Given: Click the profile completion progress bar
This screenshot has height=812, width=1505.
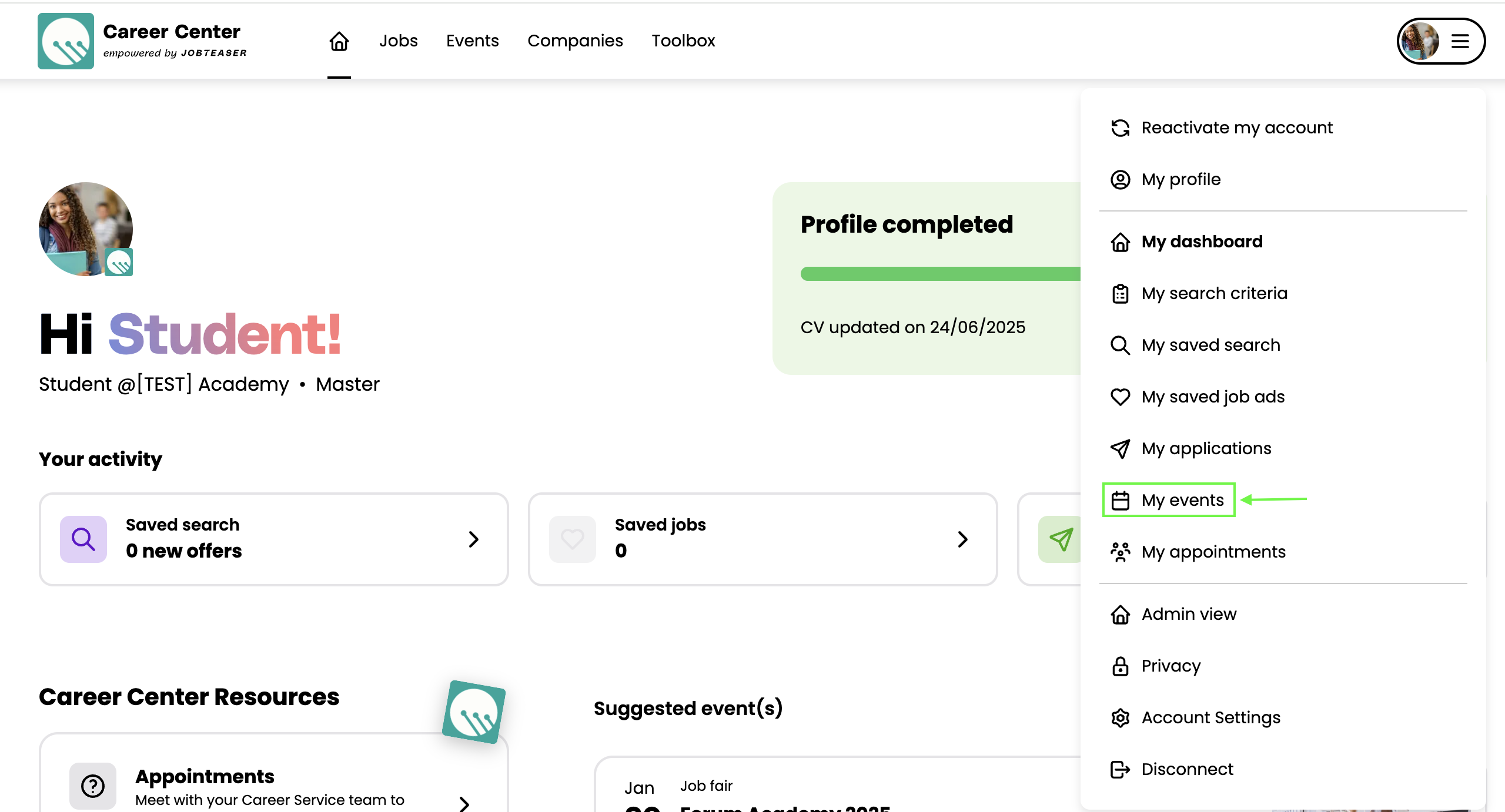Looking at the screenshot, I should (x=941, y=274).
